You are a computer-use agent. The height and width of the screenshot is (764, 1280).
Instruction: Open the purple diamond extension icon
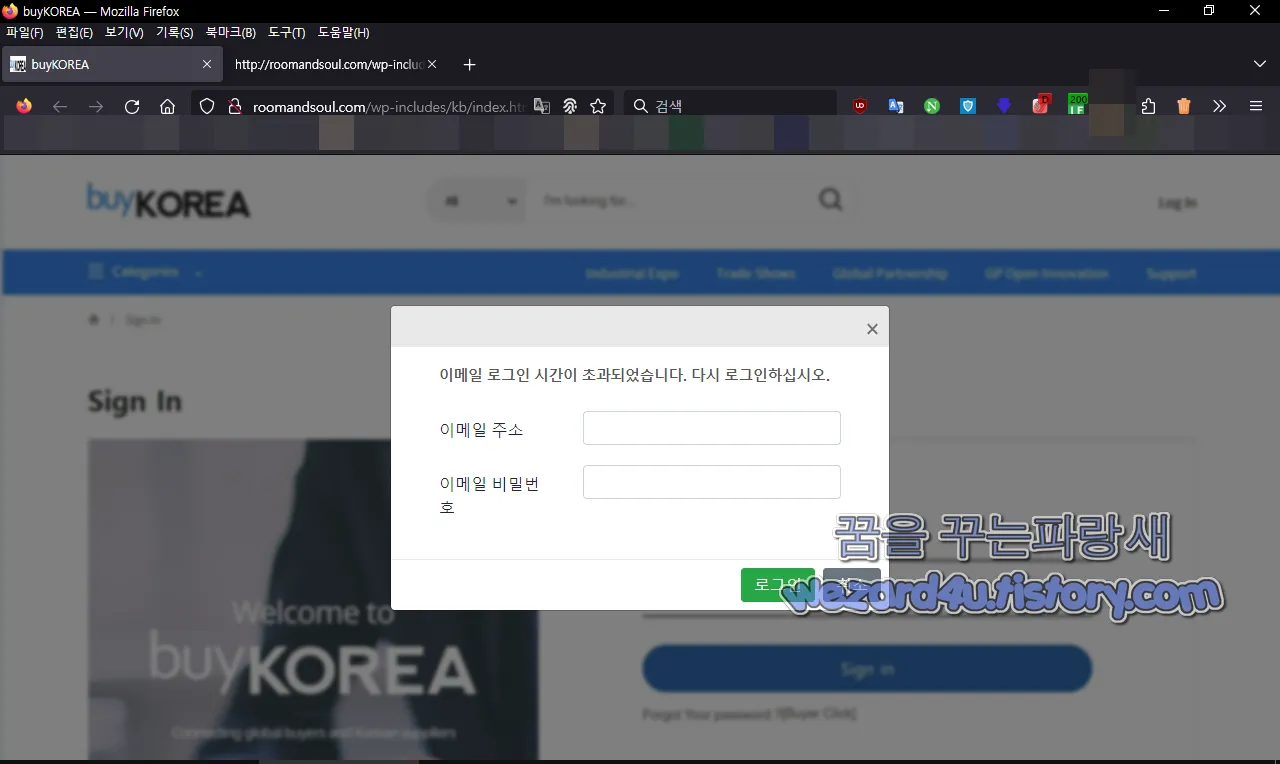[x=1004, y=106]
